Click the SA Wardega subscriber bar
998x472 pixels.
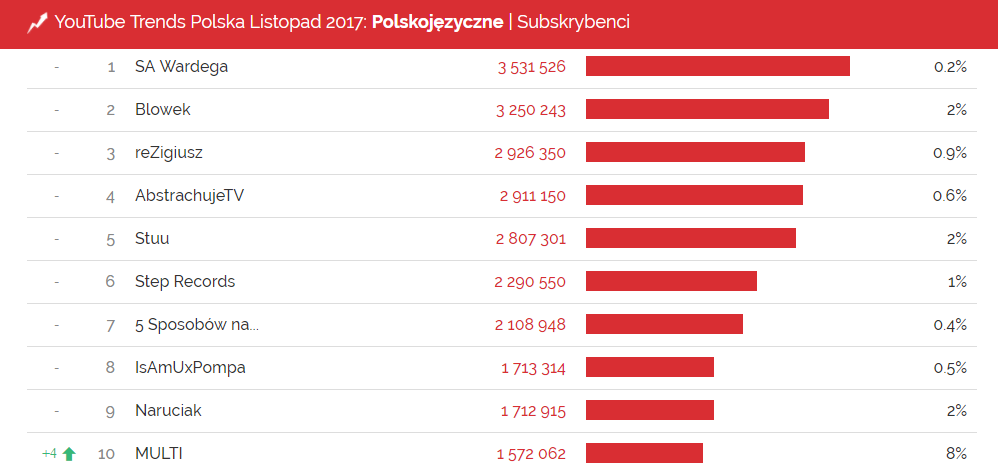717,66
